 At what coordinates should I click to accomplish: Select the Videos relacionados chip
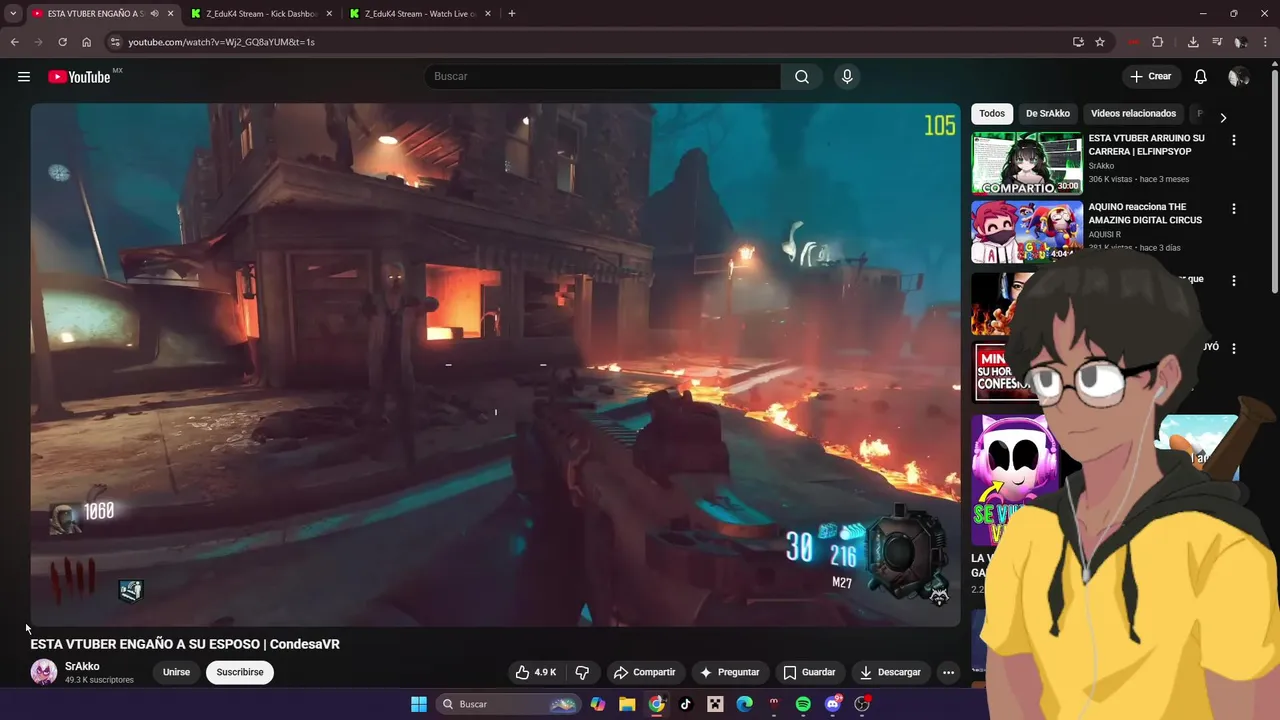[1133, 114]
